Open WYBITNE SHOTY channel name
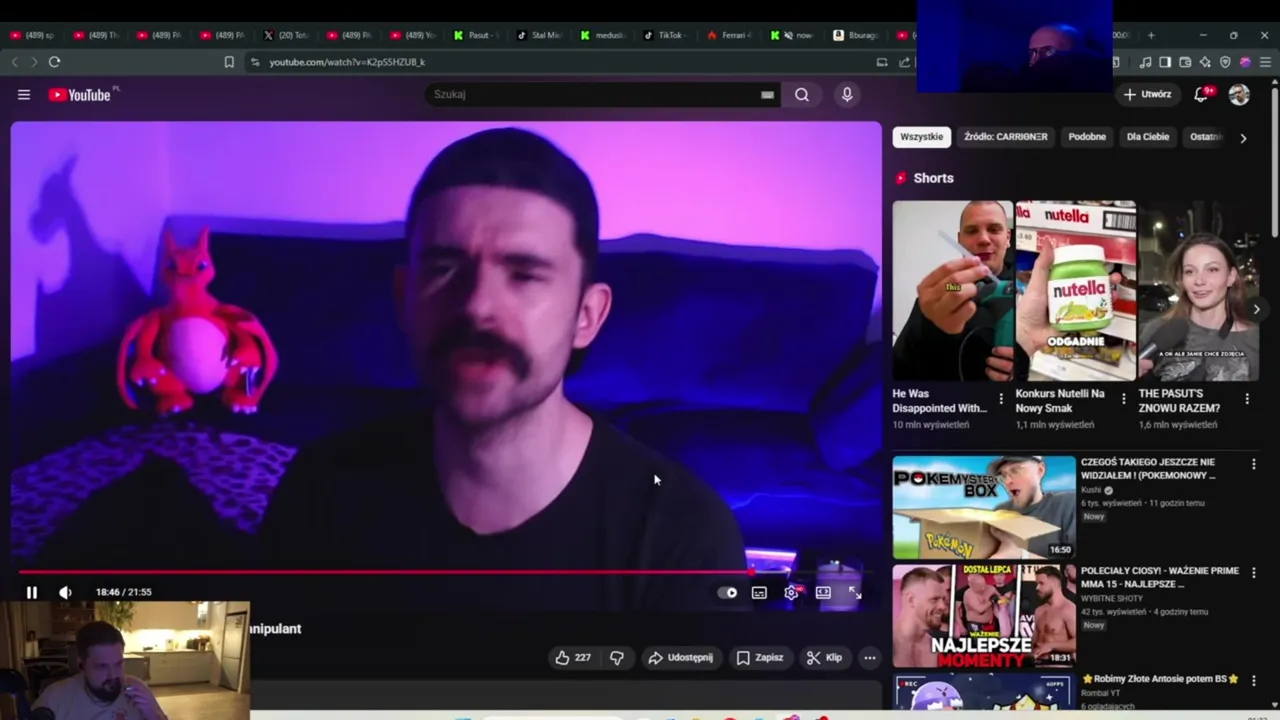 pos(1111,598)
